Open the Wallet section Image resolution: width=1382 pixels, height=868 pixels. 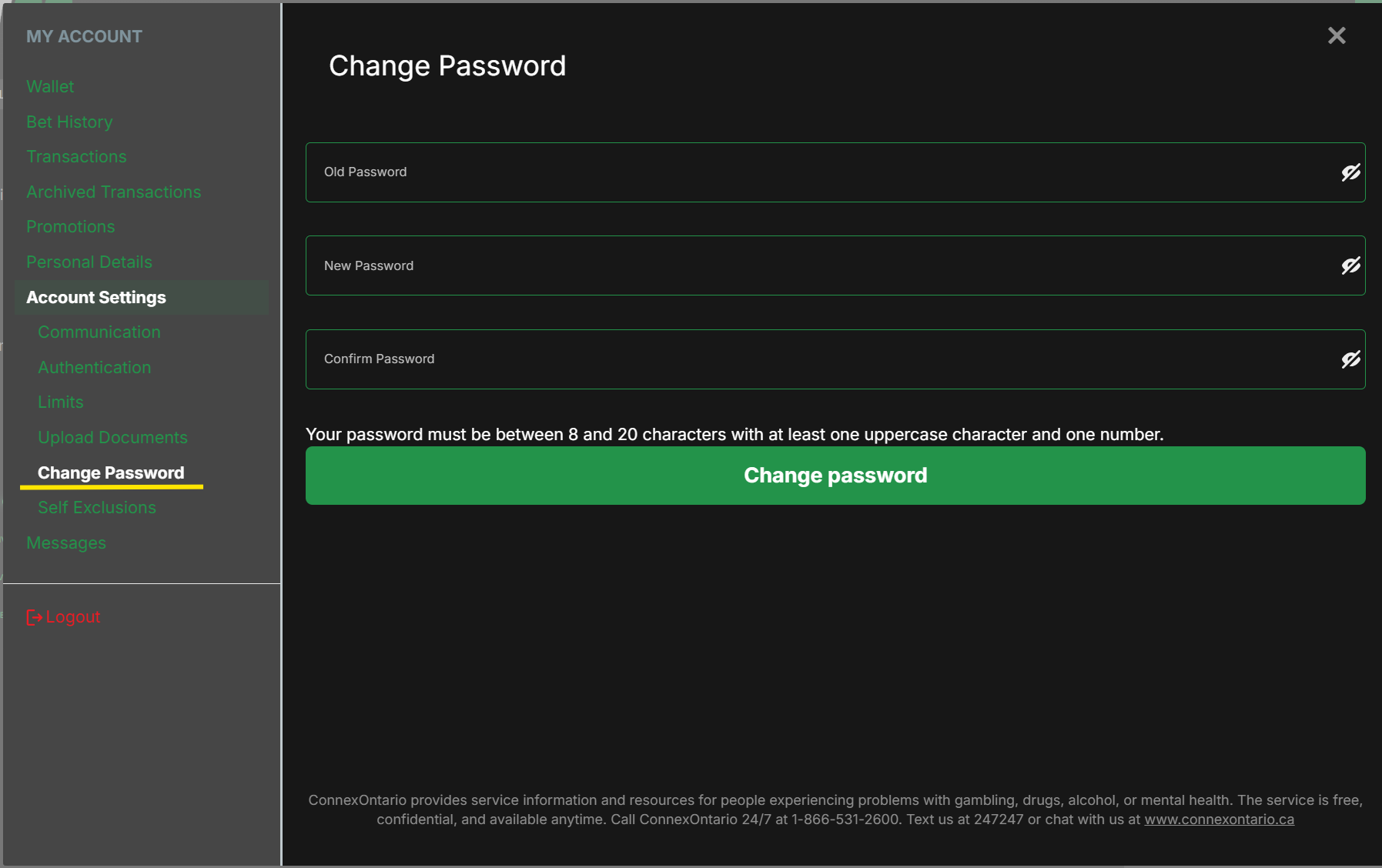(x=50, y=87)
